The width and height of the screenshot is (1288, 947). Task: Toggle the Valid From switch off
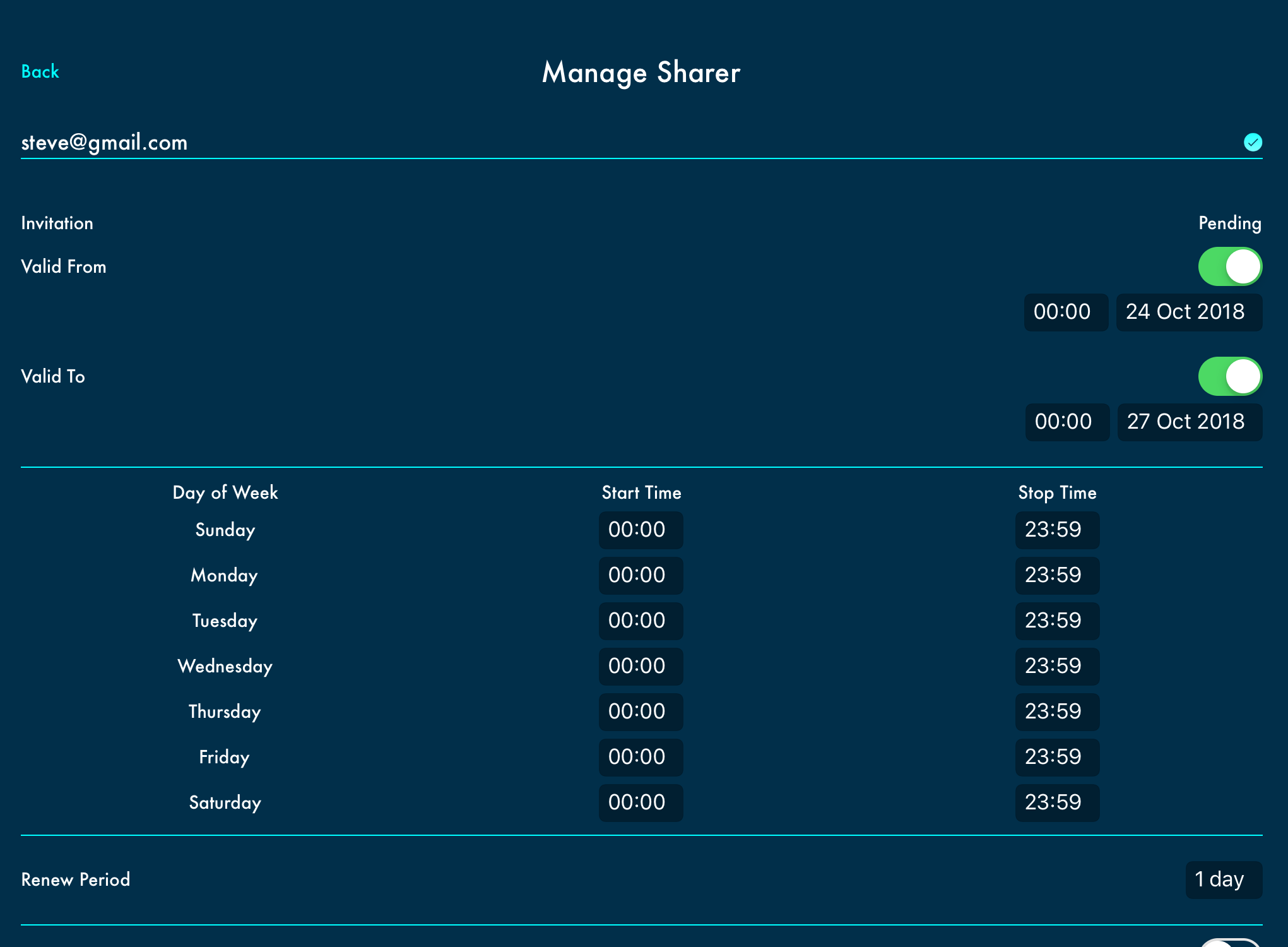pyautogui.click(x=1229, y=266)
